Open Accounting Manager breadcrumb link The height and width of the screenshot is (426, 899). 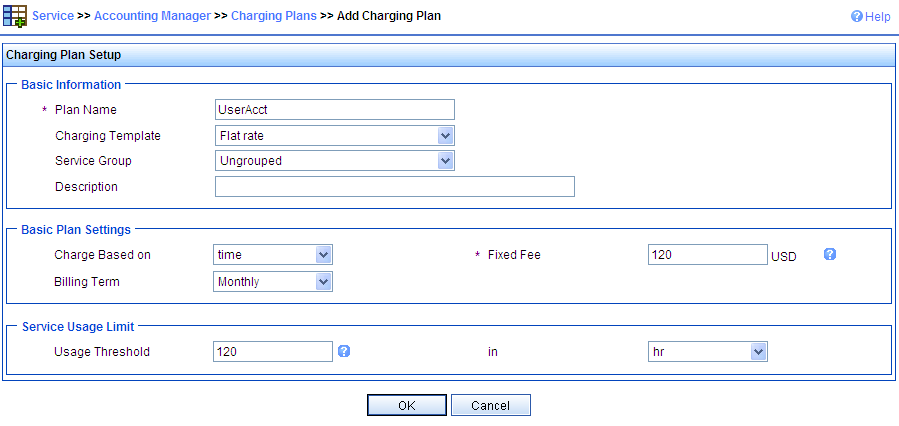click(x=152, y=16)
